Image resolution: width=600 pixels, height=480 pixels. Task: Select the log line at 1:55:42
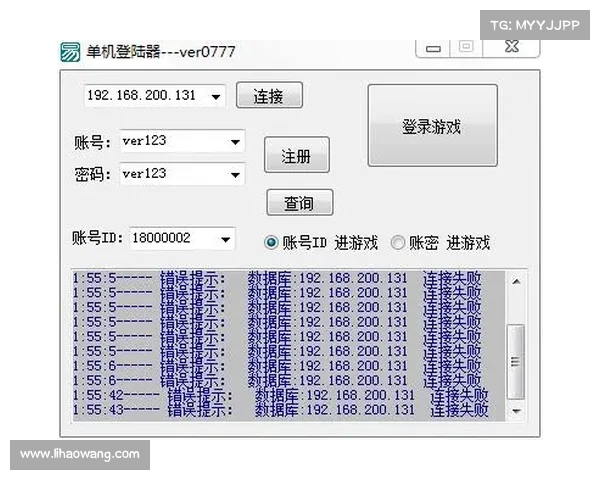point(280,395)
